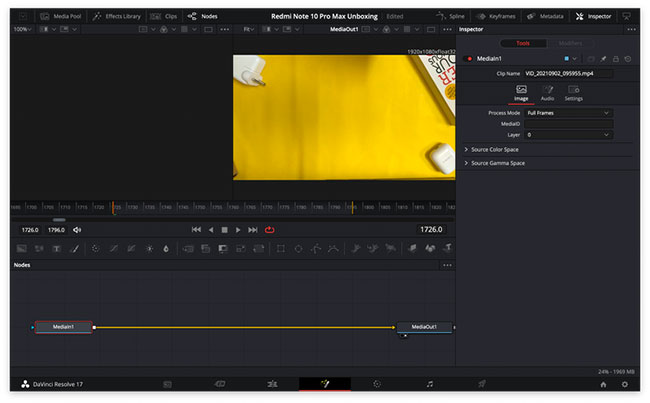Add a Rectangle mask node

[x=281, y=249]
